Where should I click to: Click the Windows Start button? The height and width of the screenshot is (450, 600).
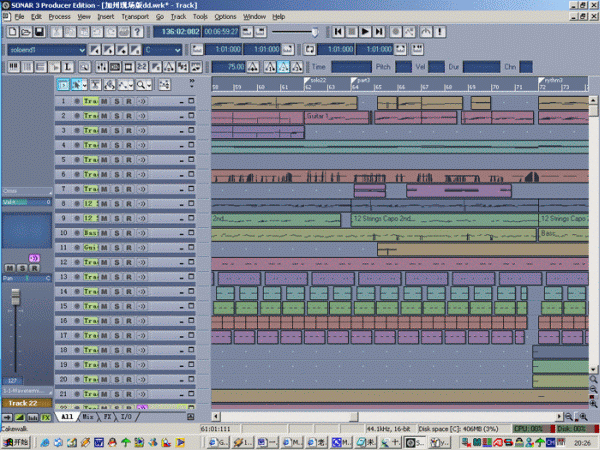click(x=15, y=443)
